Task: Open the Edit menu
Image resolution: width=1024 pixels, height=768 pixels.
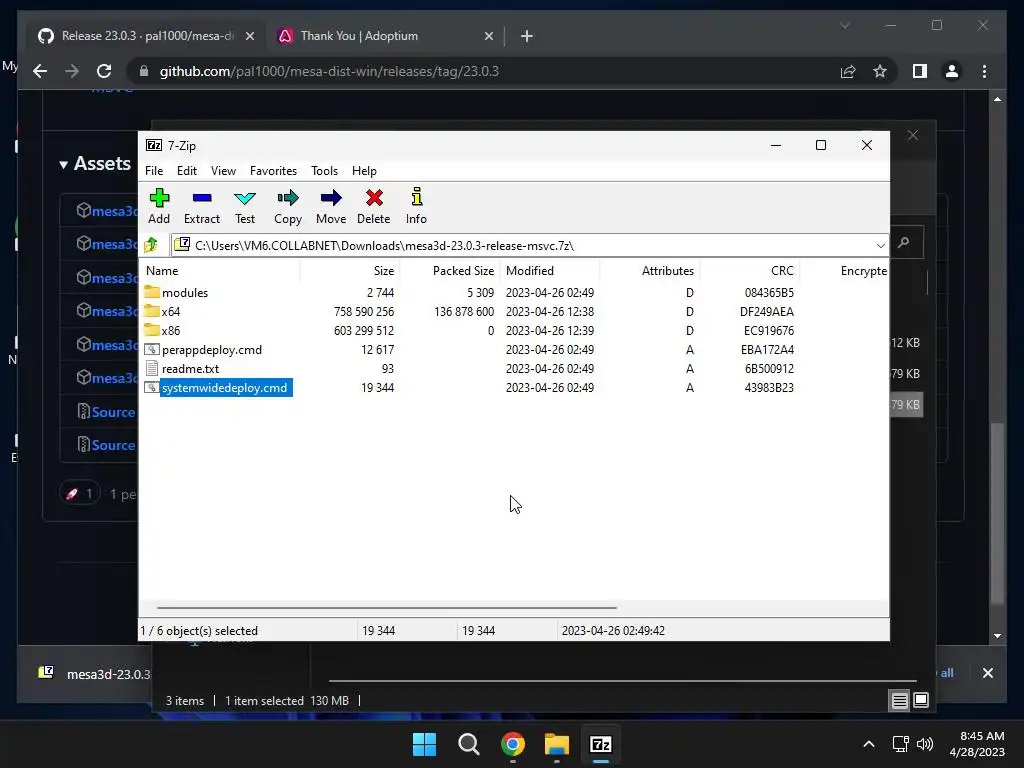Action: click(187, 171)
